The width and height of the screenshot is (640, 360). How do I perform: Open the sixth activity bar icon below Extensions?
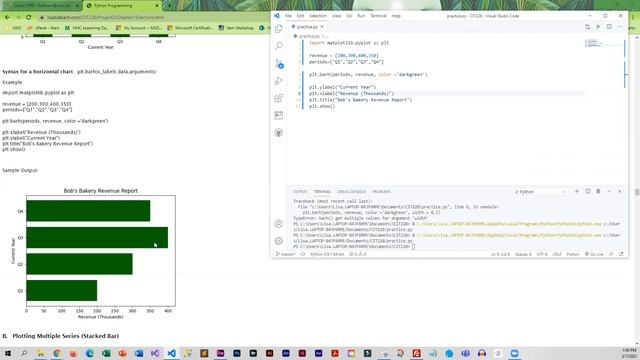279,116
